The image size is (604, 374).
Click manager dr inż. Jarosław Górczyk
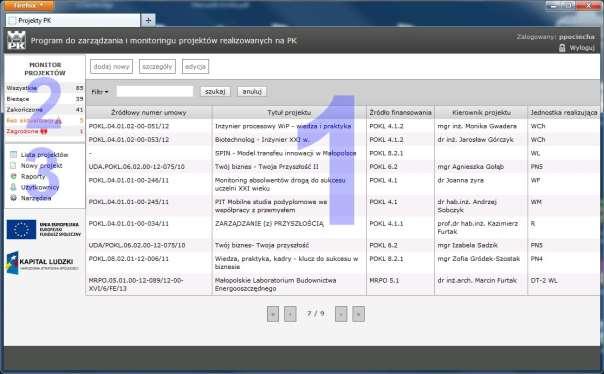[x=475, y=139]
